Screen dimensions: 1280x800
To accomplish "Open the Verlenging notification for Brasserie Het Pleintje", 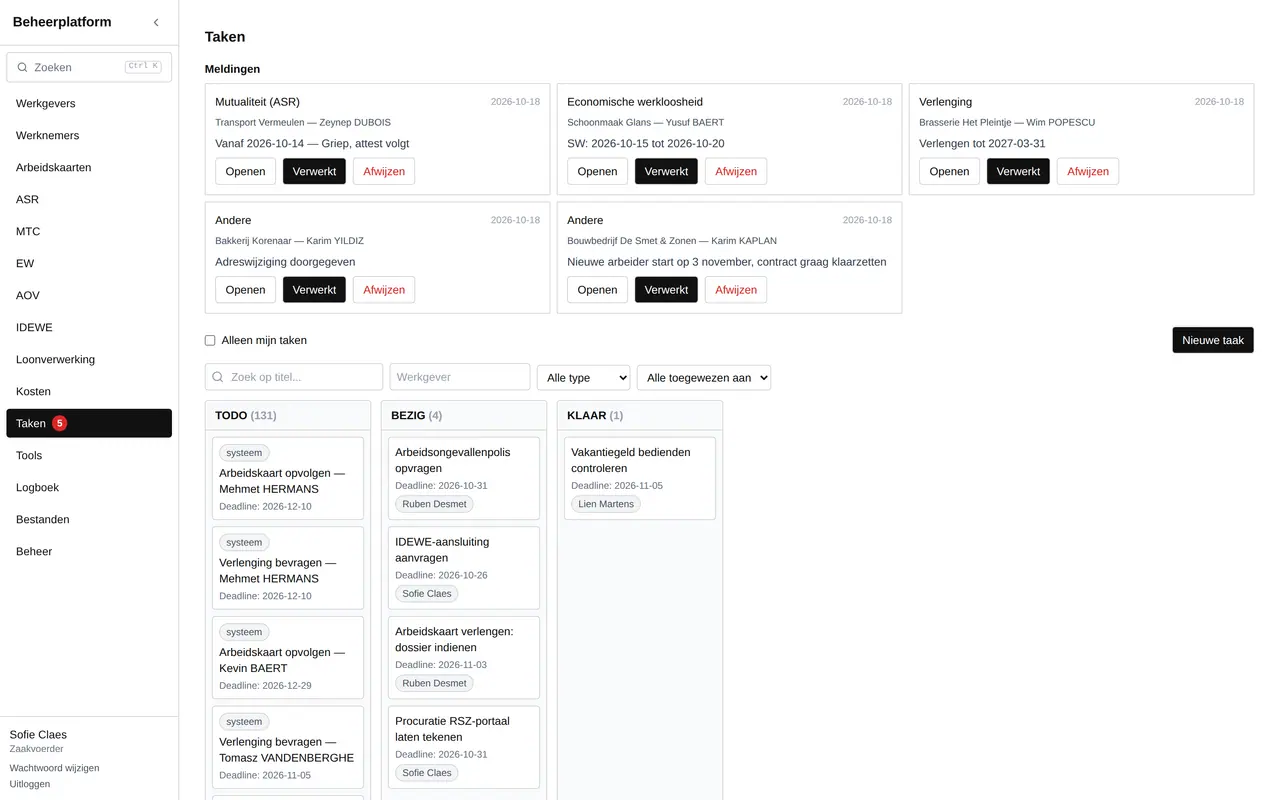I will tap(949, 171).
